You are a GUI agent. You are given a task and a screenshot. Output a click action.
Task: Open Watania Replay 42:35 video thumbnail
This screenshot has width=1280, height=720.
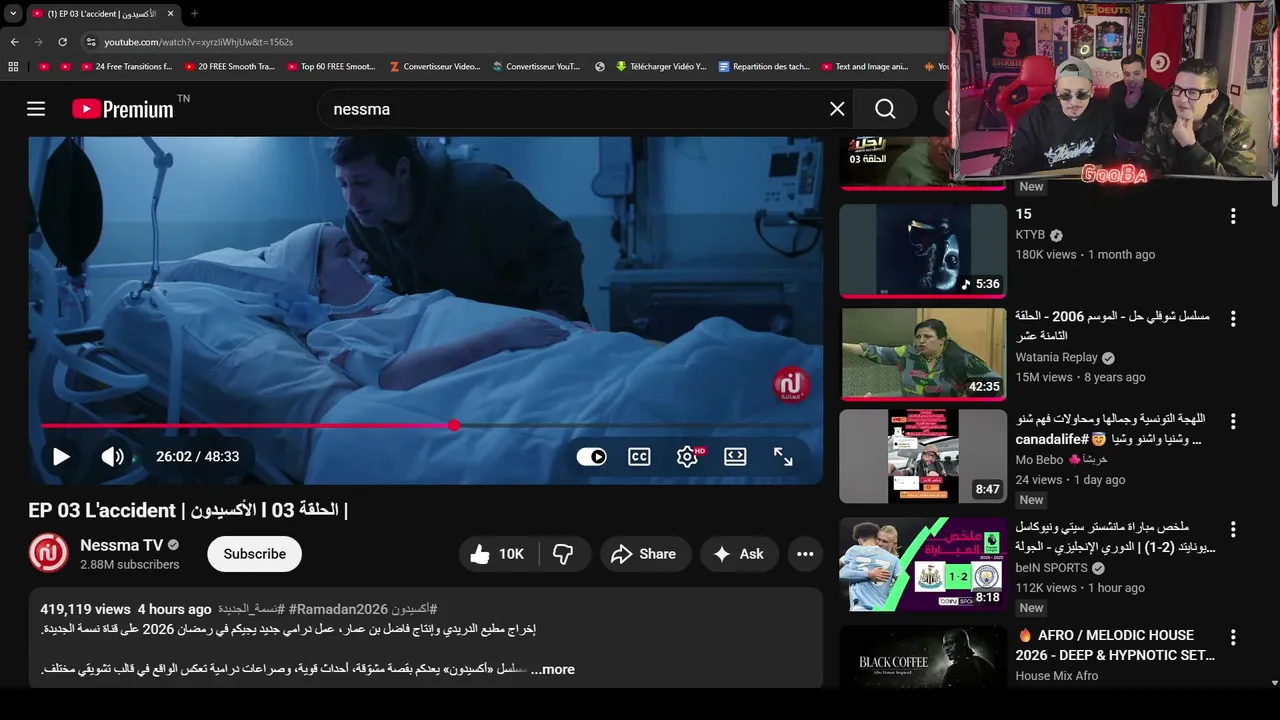pos(923,354)
